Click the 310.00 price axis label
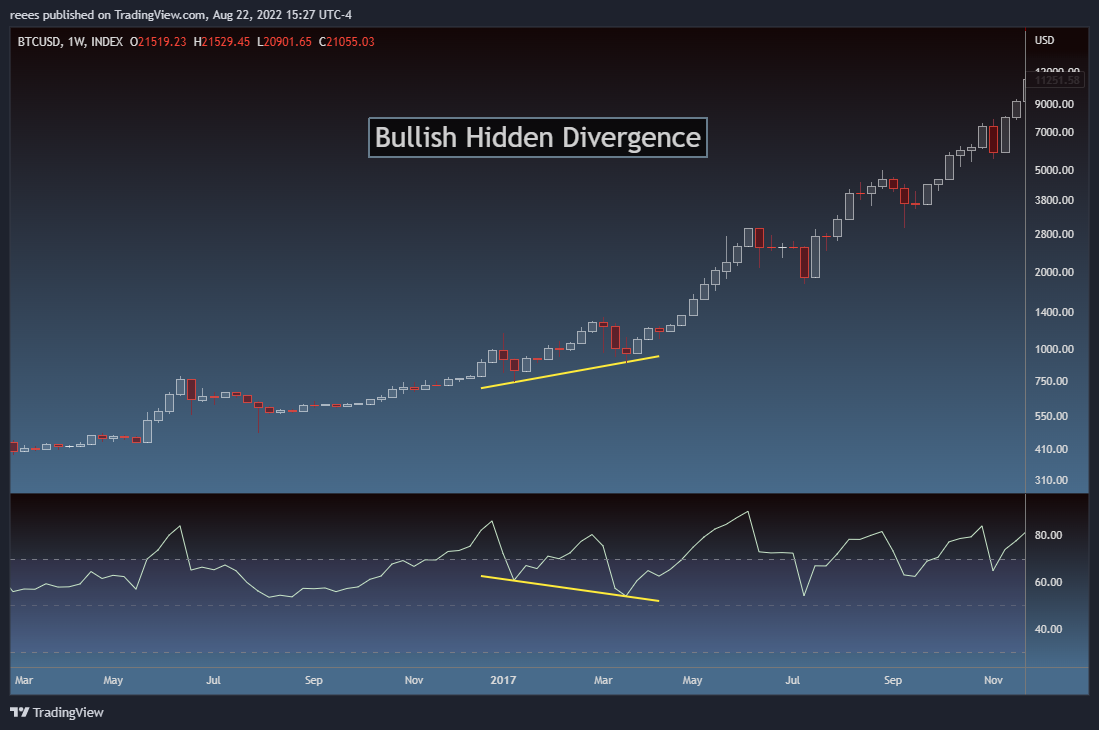The height and width of the screenshot is (730, 1099). pos(1051,480)
